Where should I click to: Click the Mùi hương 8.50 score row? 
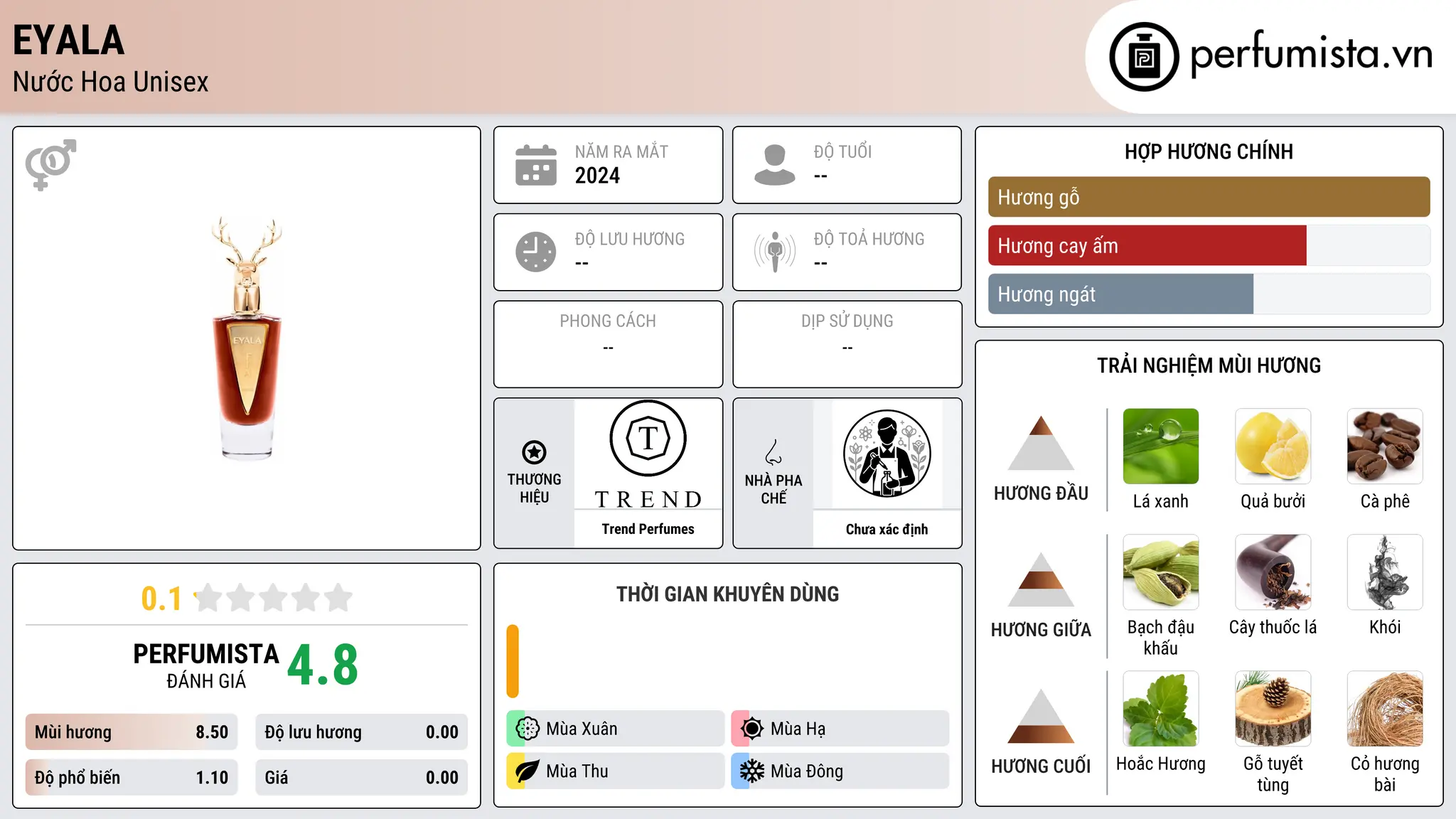tap(132, 732)
